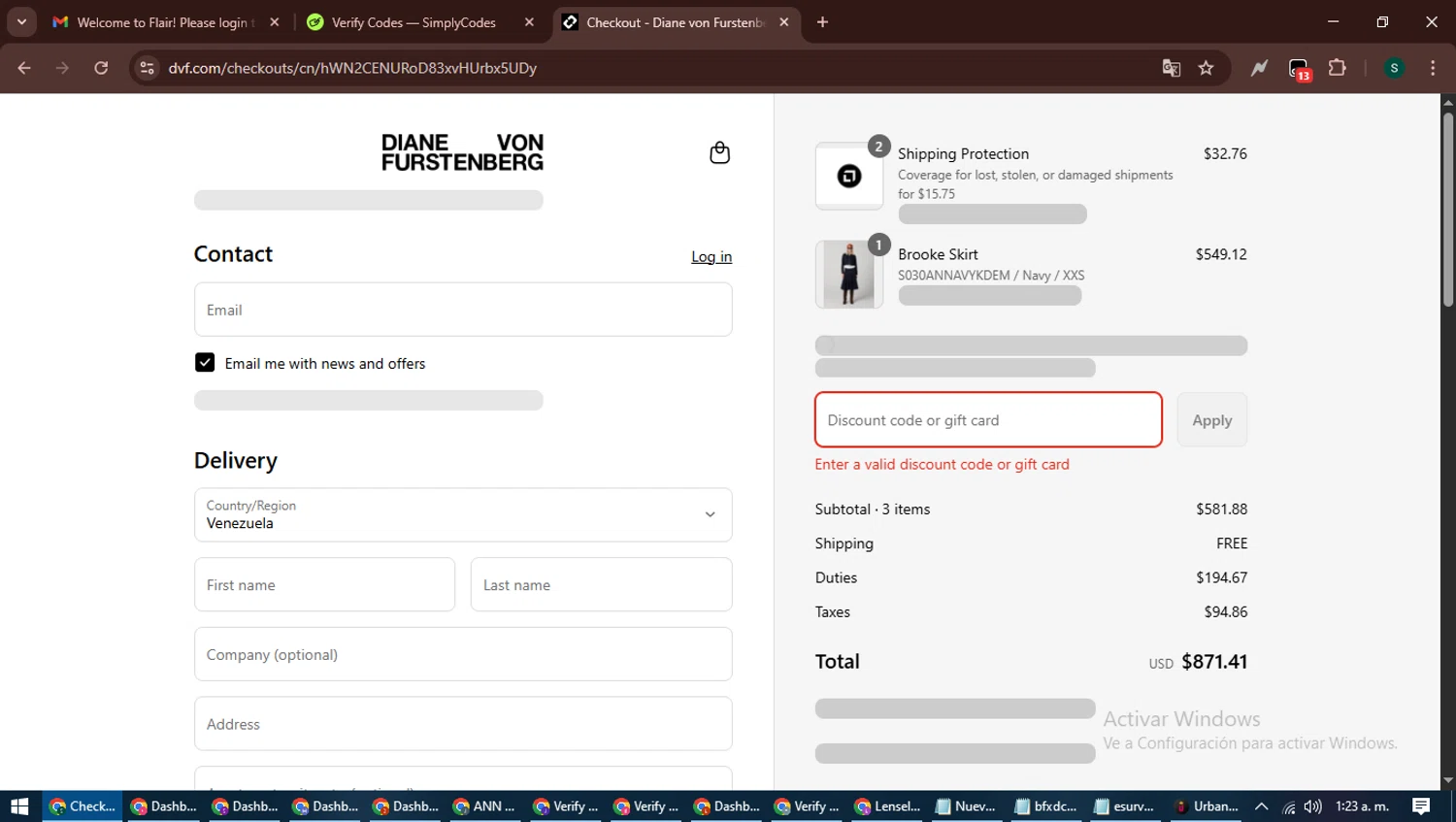Select the Checkout - Diane von Furstenberg tab
Viewport: 1456px width, 822px height.
677,22
